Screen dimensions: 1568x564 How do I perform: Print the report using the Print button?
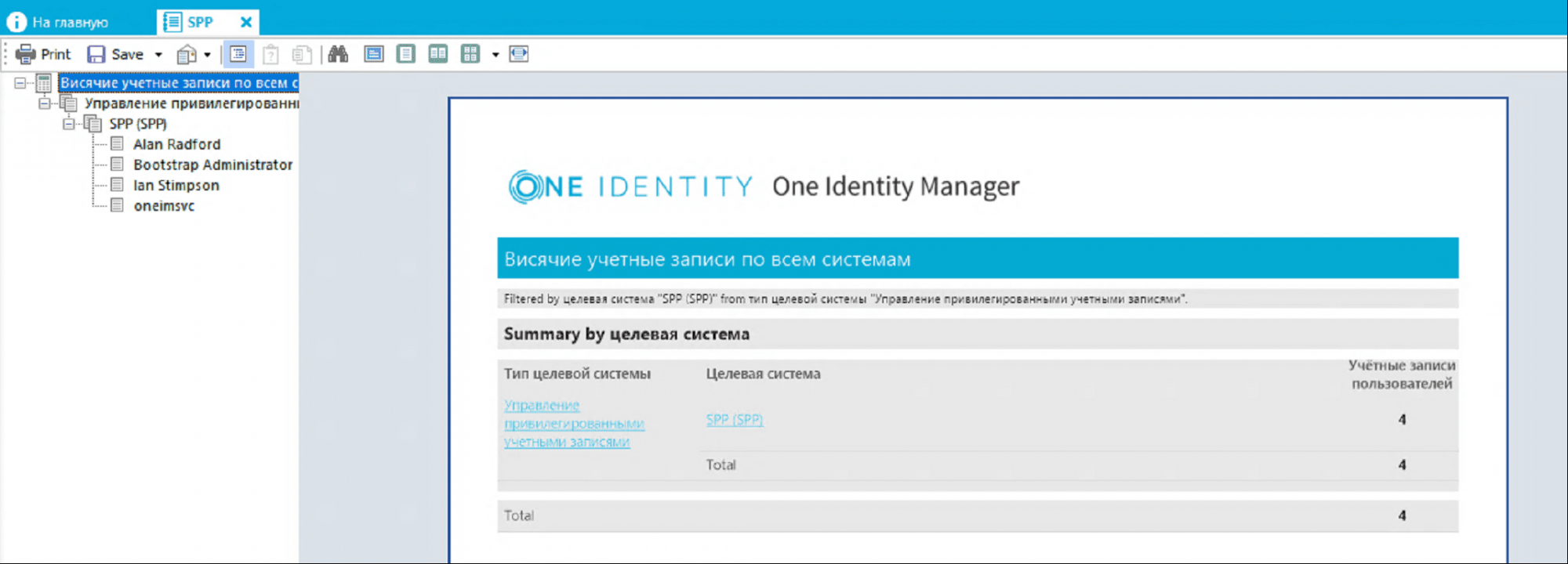point(43,54)
